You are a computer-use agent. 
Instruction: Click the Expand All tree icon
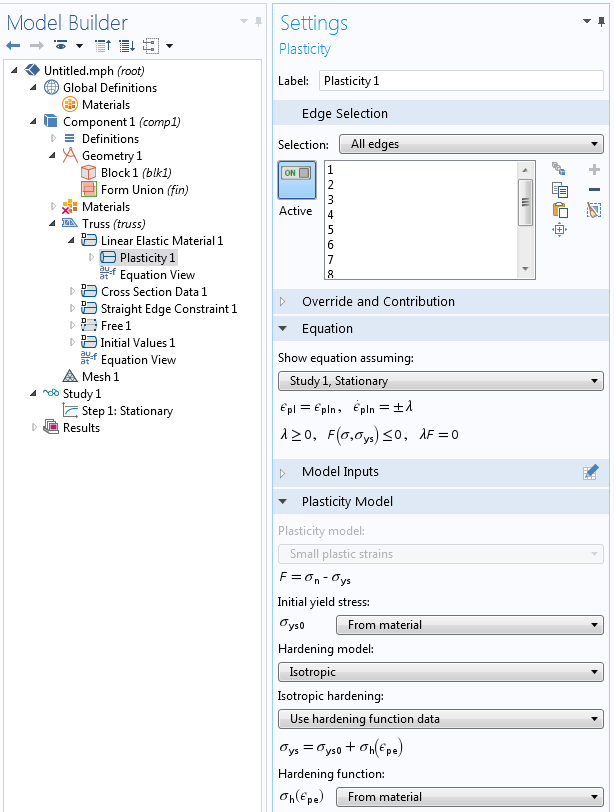pos(126,46)
